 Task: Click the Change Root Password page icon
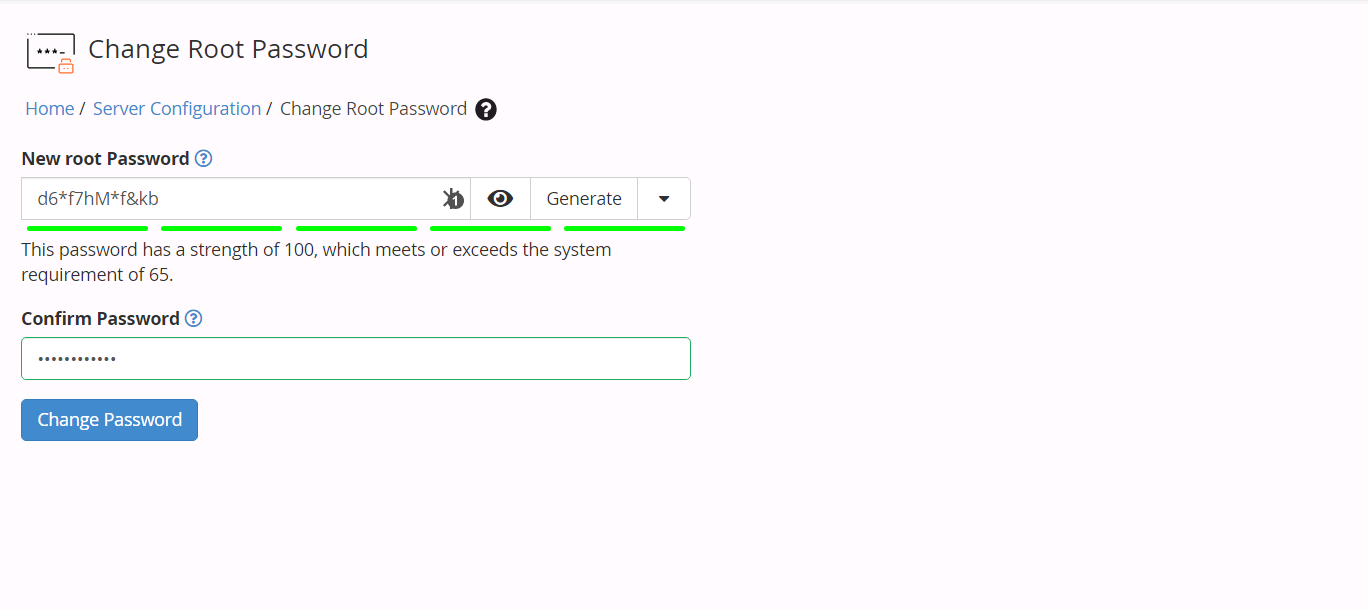[51, 52]
